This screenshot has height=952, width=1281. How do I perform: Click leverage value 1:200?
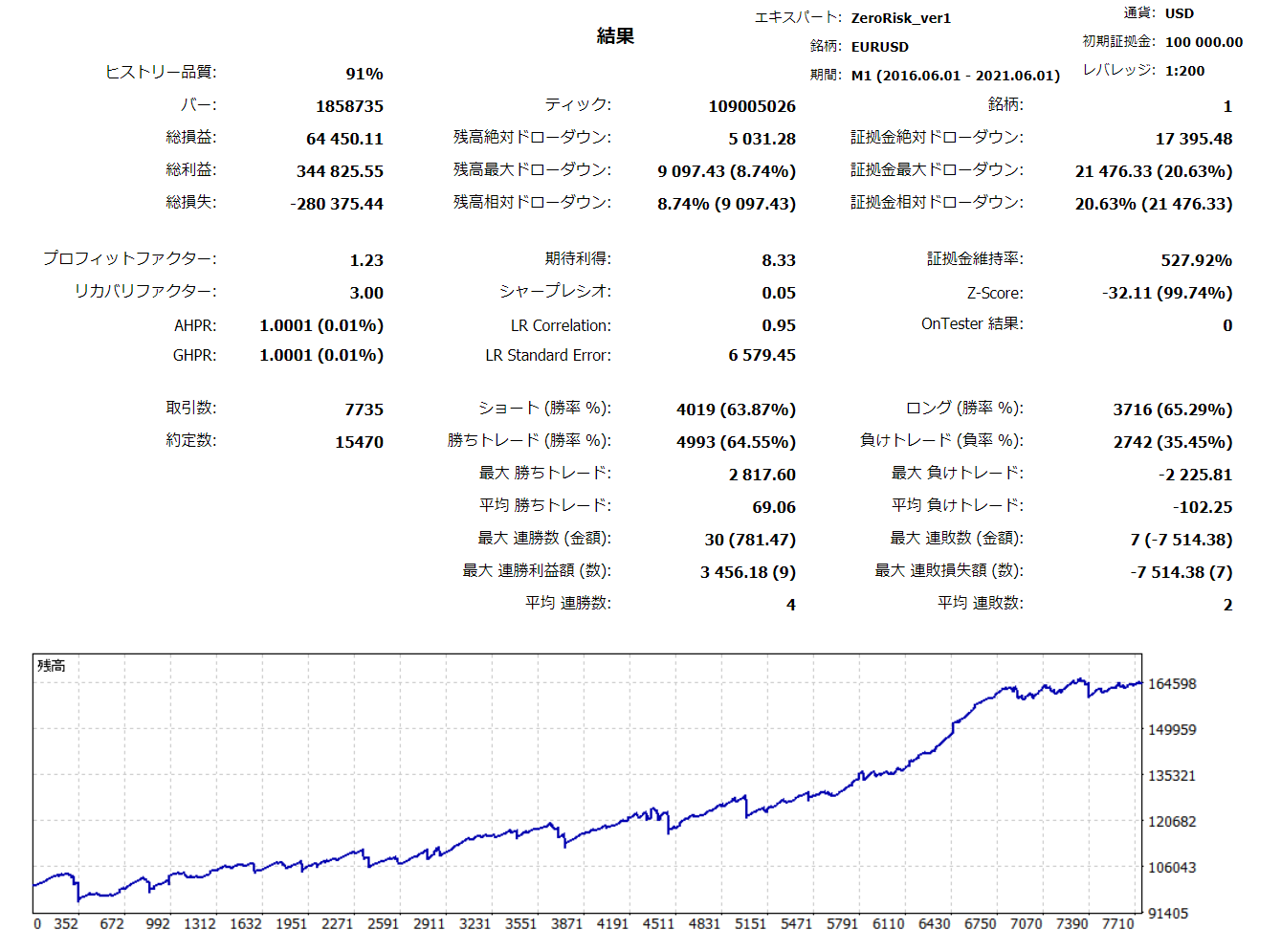(1184, 71)
